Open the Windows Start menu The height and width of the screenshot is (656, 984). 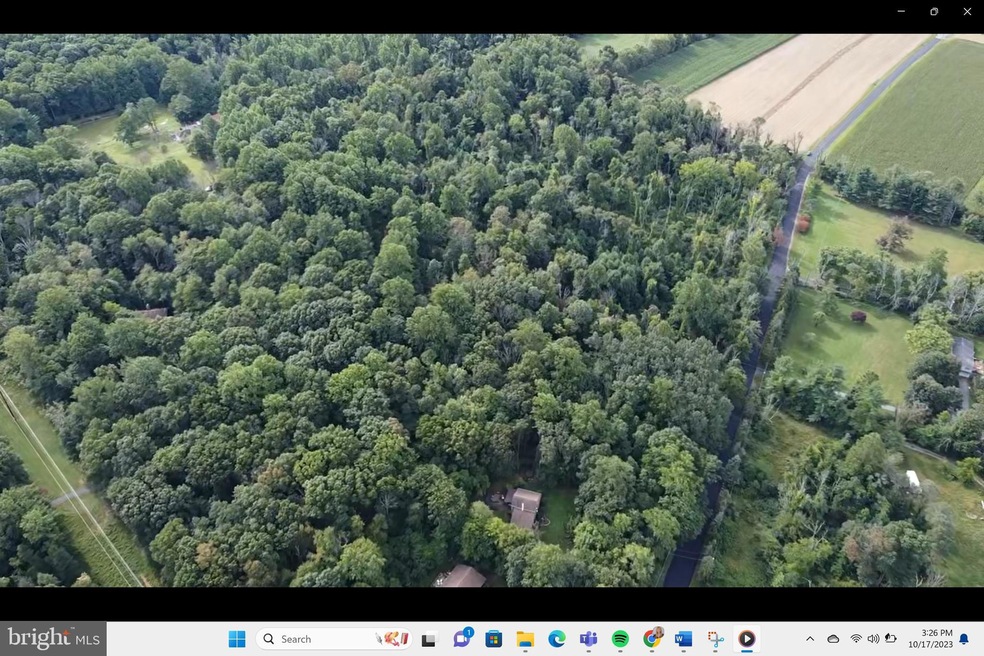[237, 639]
